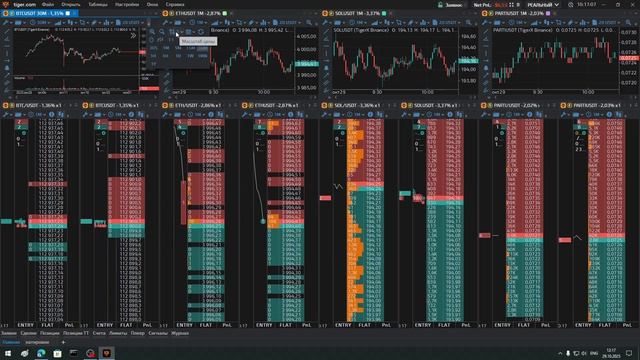Open the Таблицы menu

point(98,4)
